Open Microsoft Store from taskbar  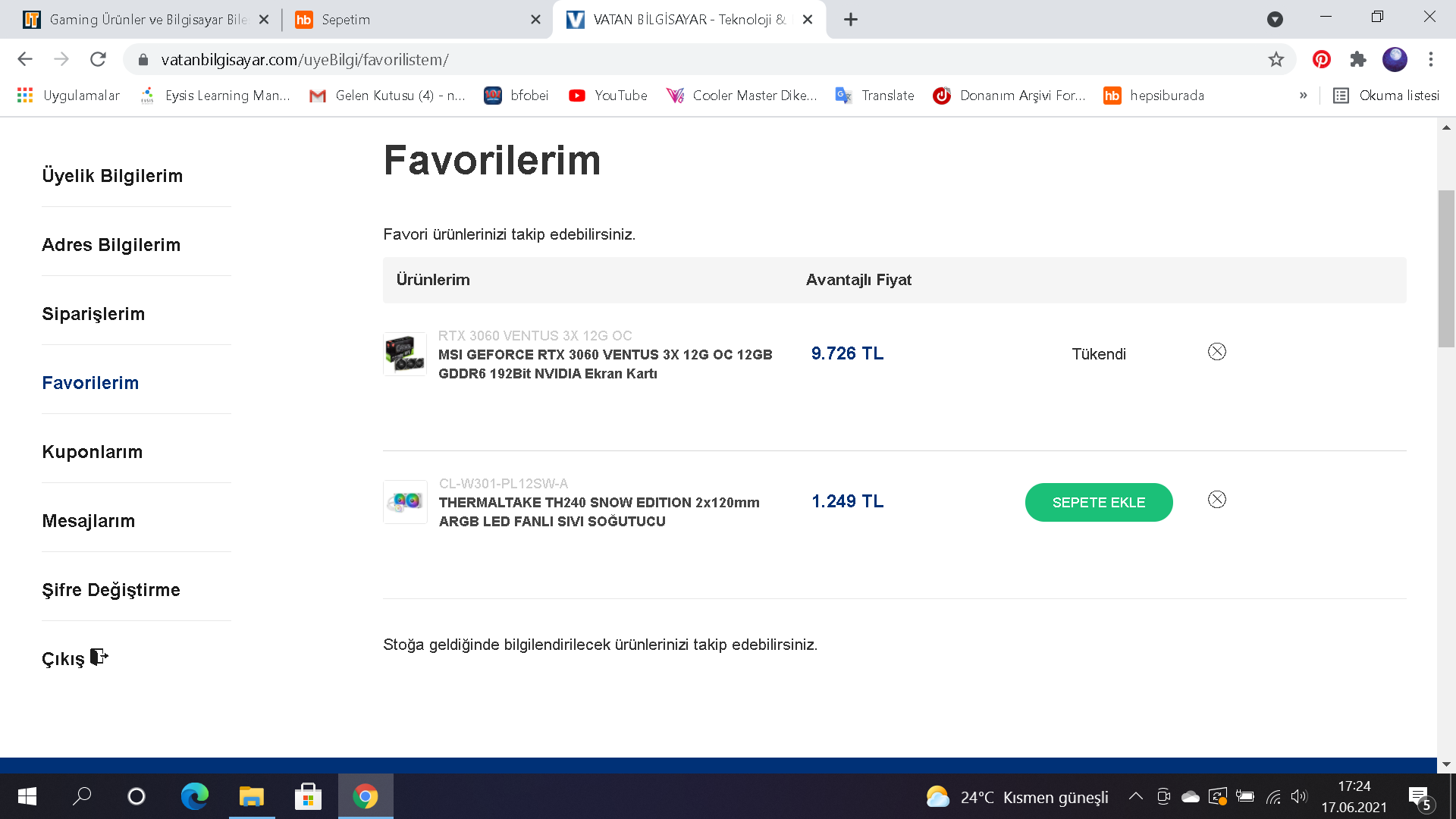coord(308,796)
